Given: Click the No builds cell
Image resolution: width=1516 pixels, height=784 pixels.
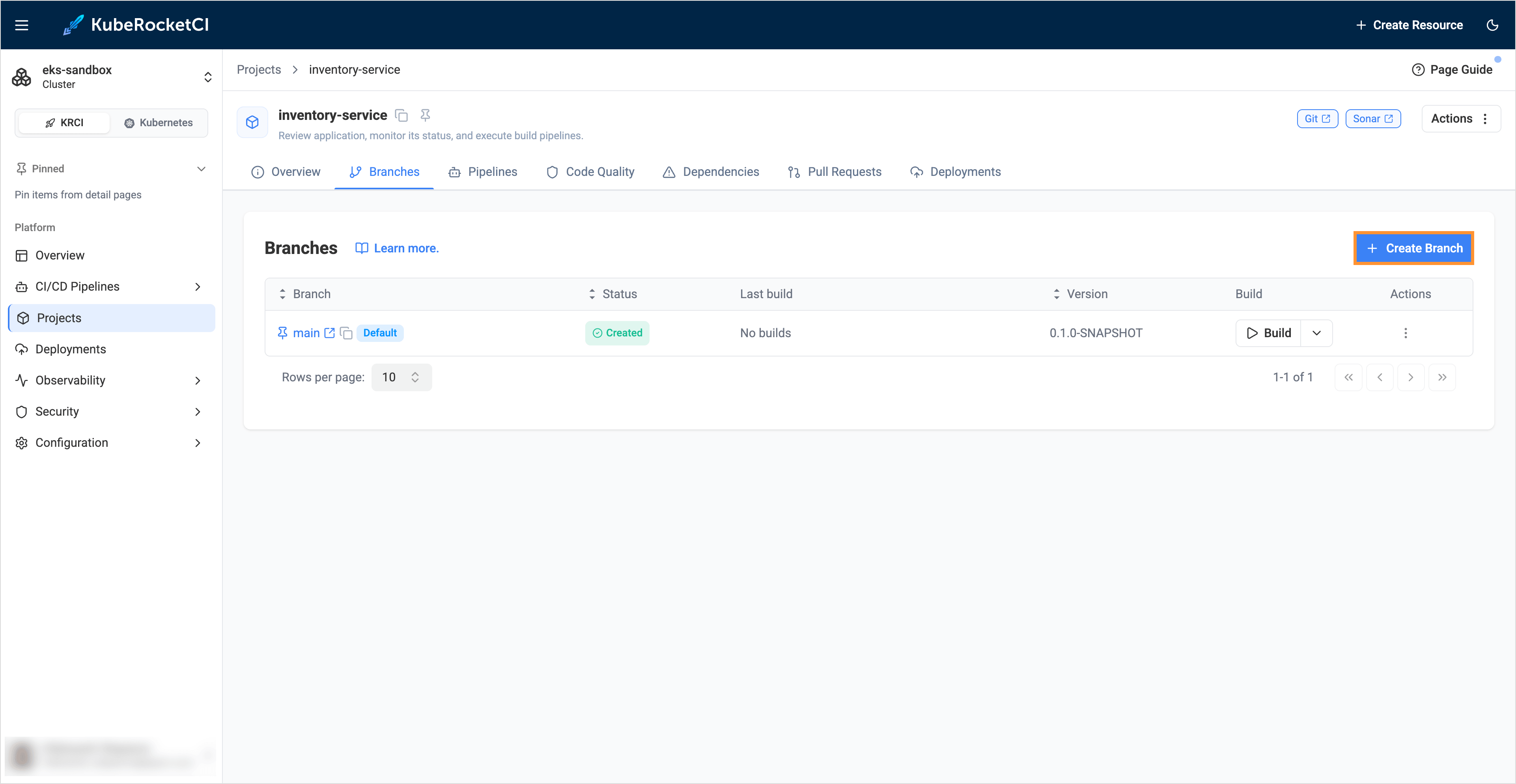Looking at the screenshot, I should pos(765,333).
